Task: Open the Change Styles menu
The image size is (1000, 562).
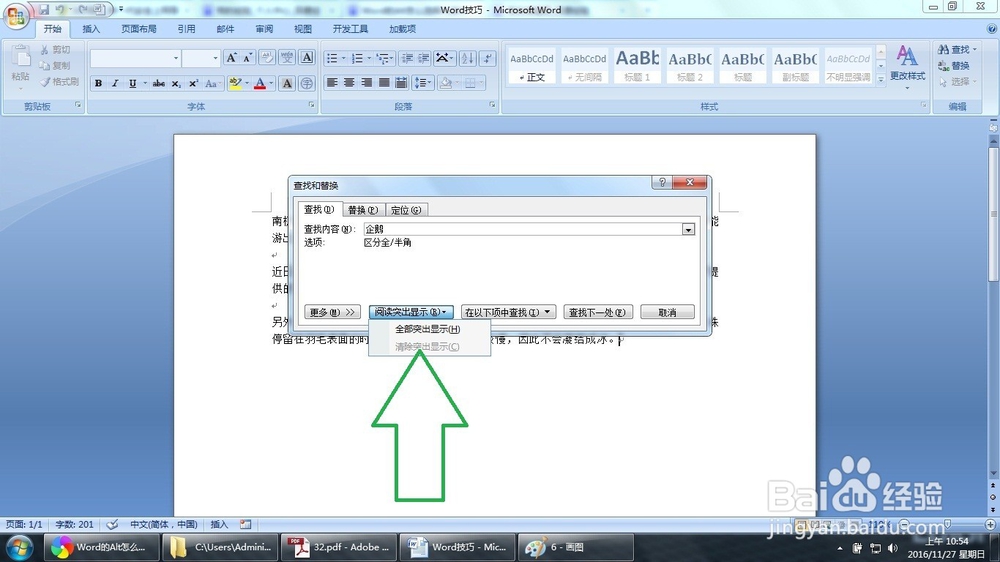Action: [x=907, y=66]
